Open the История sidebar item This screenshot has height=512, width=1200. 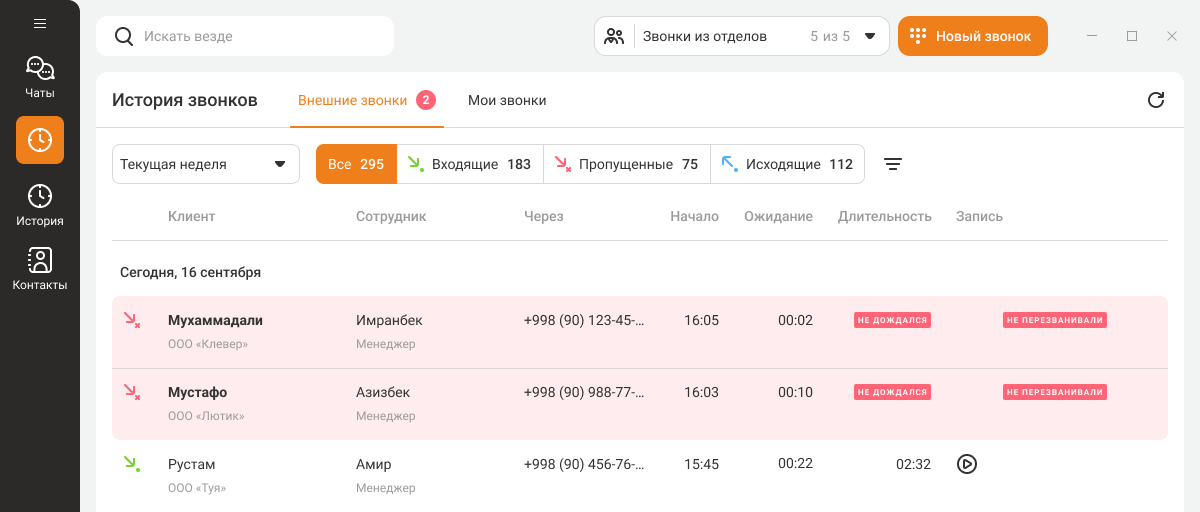click(x=40, y=205)
